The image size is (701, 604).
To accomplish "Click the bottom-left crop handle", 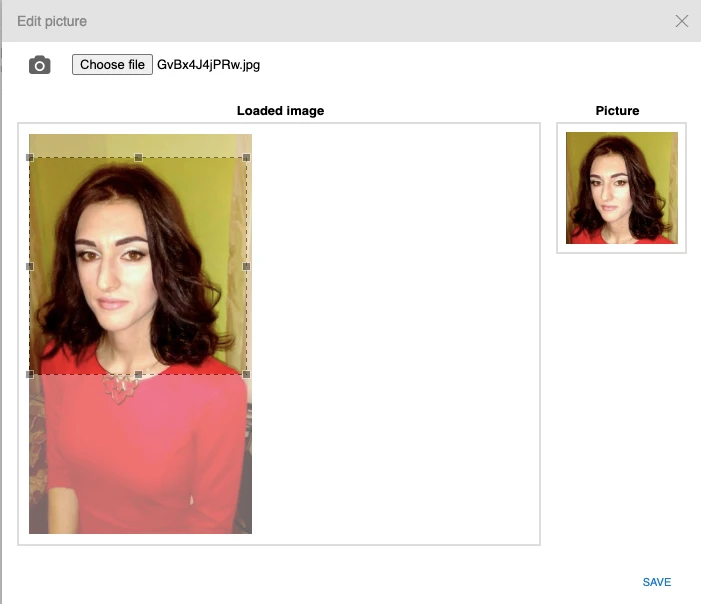I will [30, 374].
